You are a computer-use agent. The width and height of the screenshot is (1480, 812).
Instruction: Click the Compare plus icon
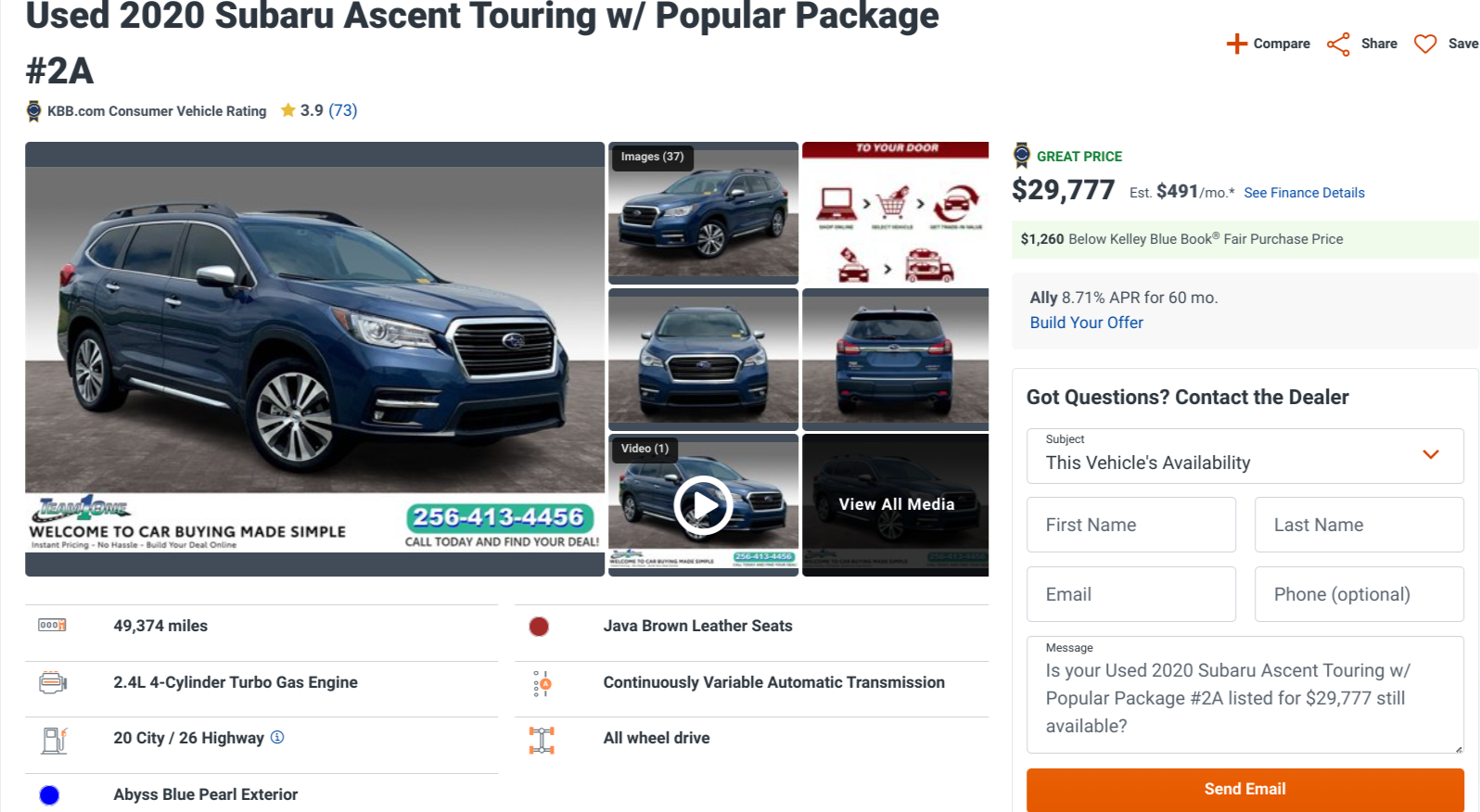tap(1236, 44)
